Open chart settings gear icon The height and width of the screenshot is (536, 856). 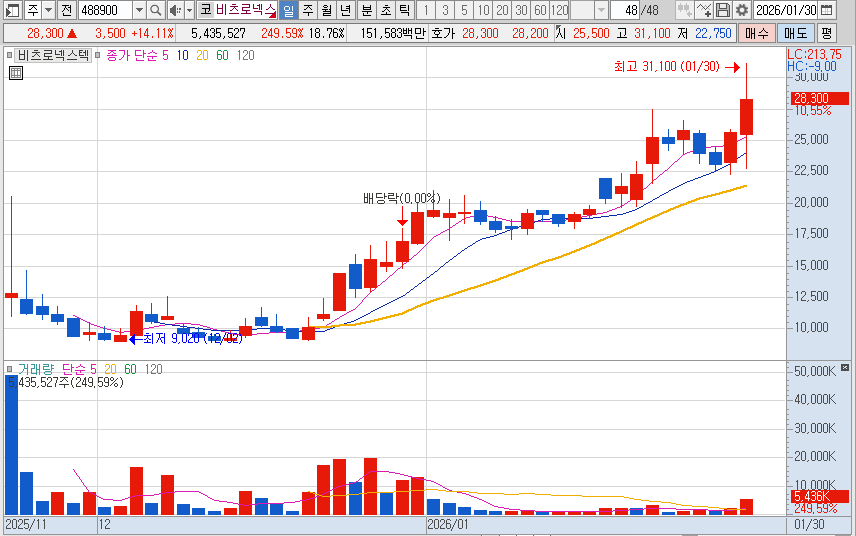pyautogui.click(x=742, y=10)
